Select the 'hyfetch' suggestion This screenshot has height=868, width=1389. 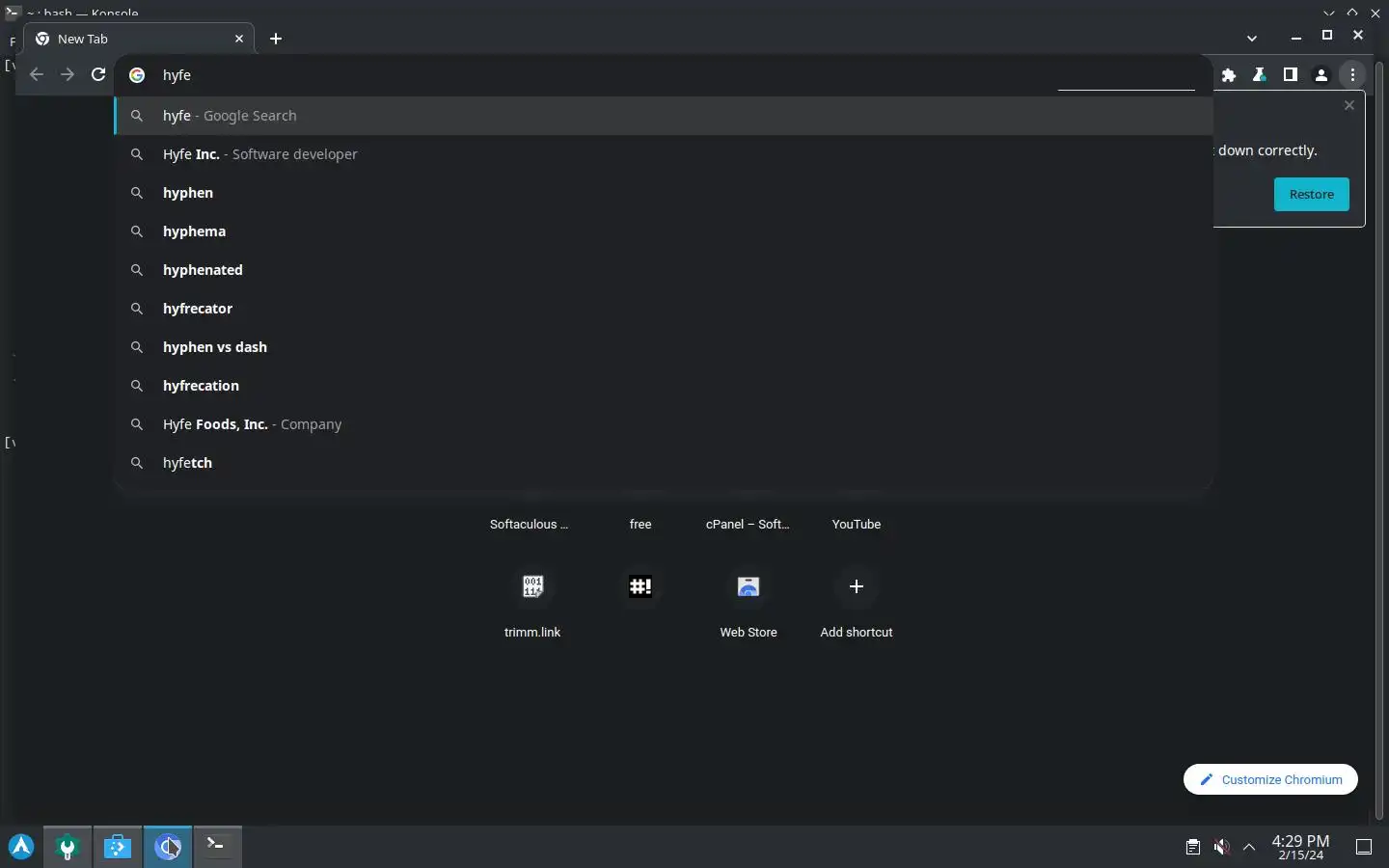[664, 463]
